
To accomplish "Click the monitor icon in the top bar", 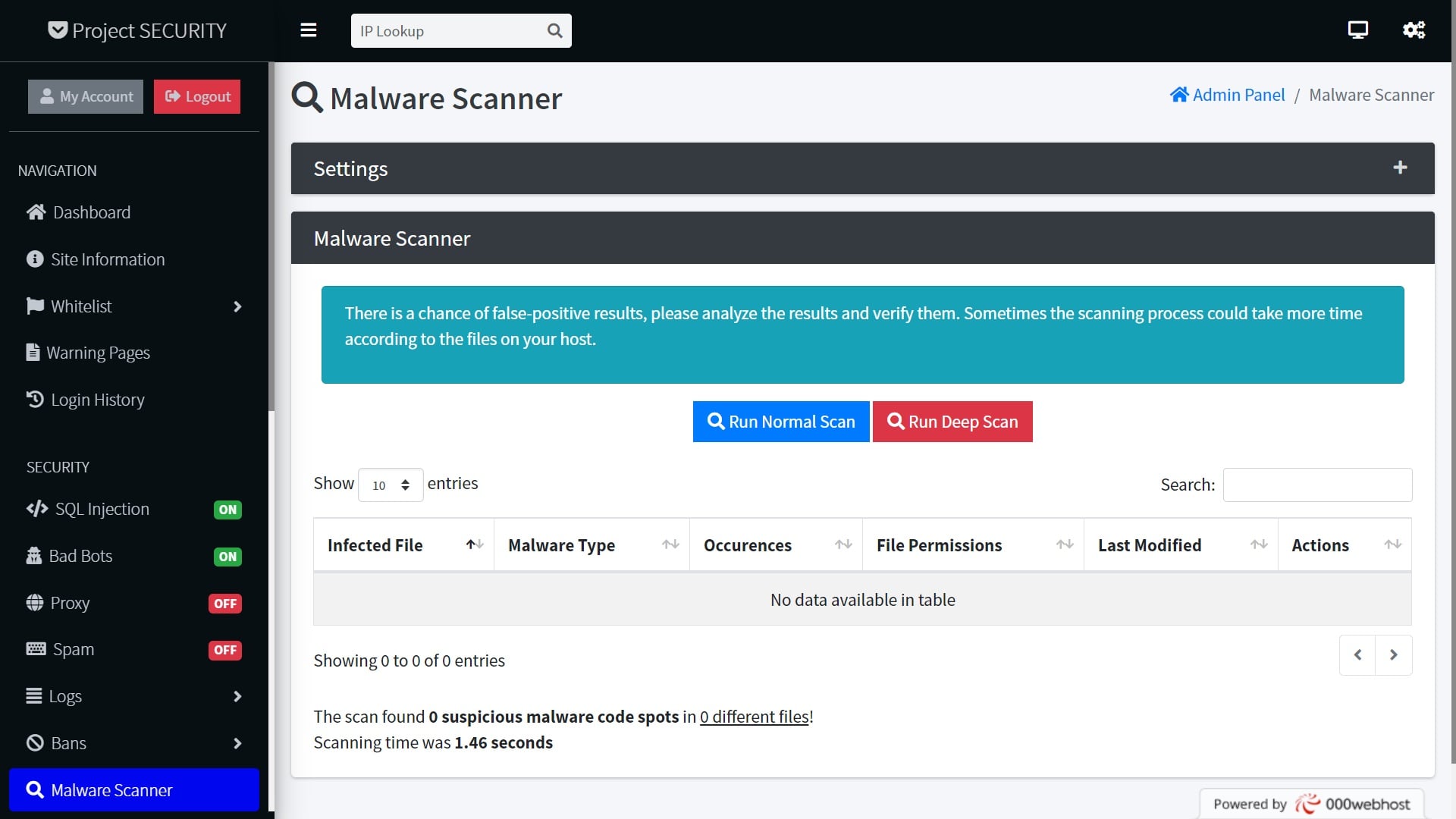I will point(1357,30).
